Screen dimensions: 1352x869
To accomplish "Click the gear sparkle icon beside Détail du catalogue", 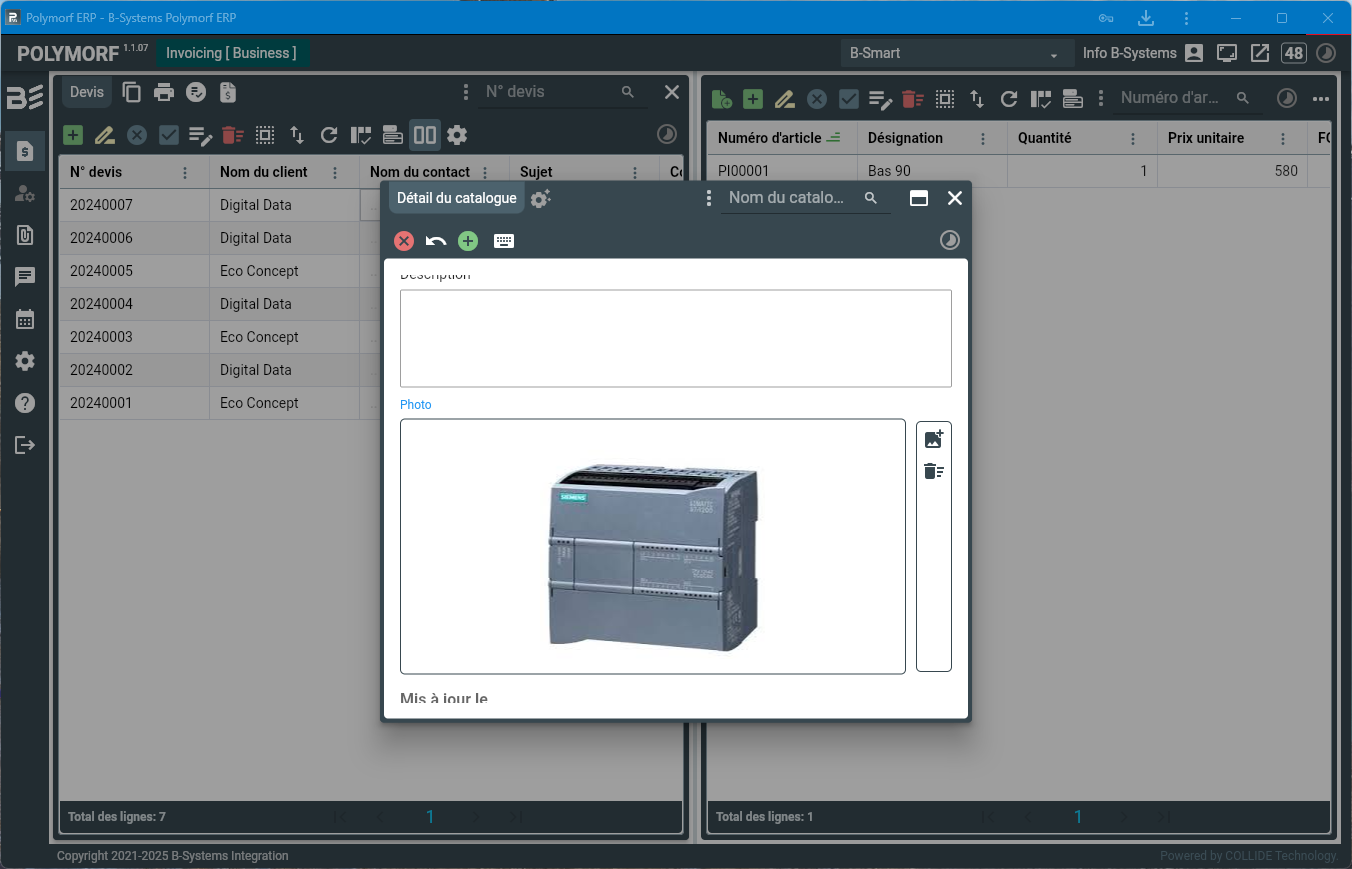I will click(x=540, y=199).
